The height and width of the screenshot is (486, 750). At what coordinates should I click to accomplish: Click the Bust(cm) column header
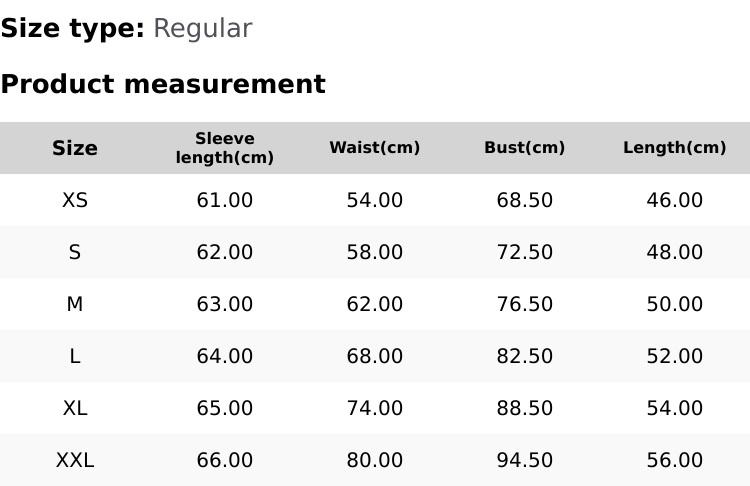tap(525, 148)
